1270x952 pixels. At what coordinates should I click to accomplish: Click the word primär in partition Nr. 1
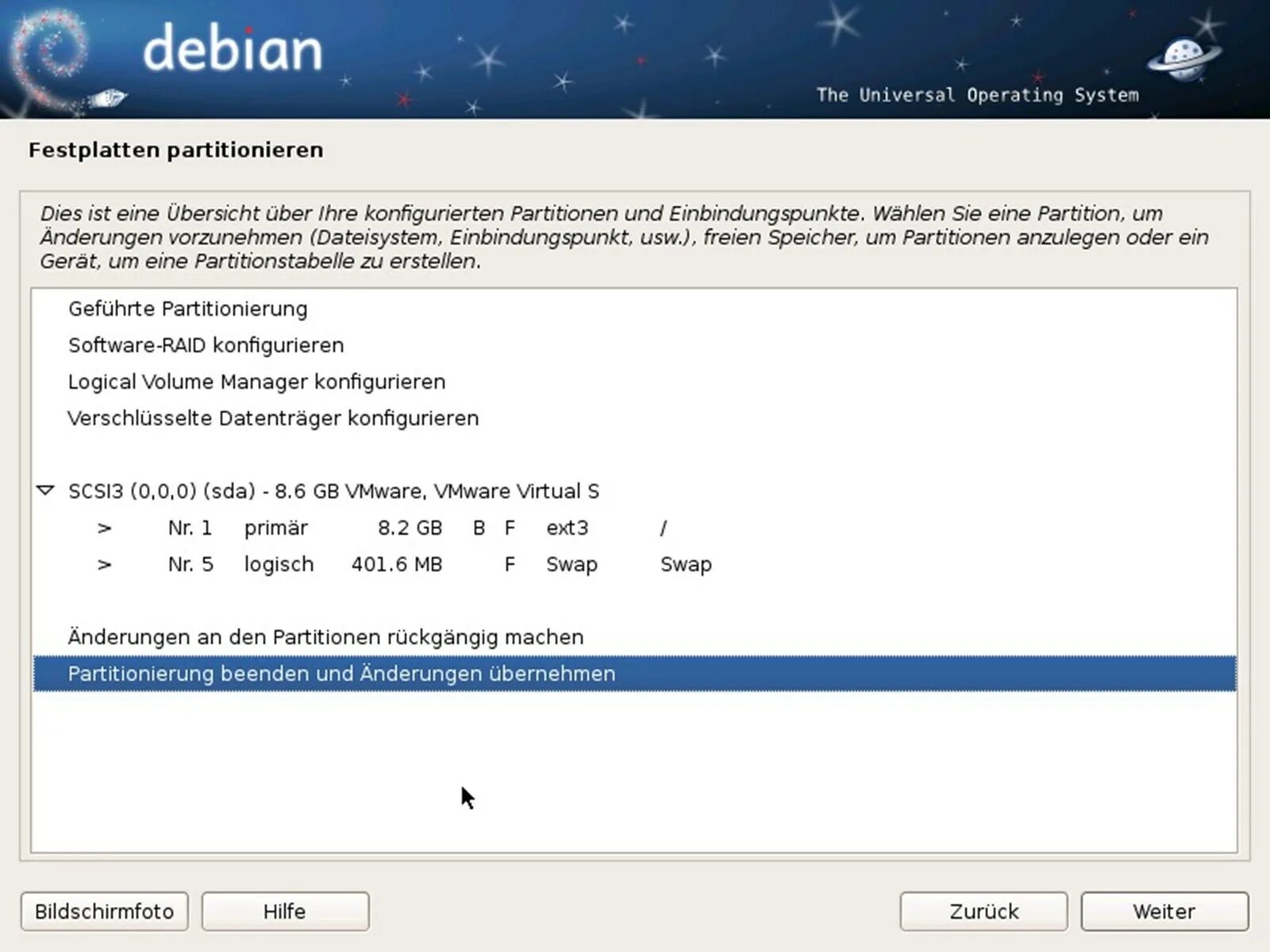[x=275, y=528]
